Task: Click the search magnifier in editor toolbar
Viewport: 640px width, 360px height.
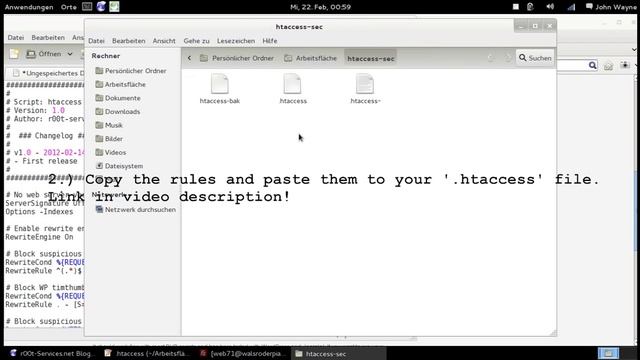Action: click(x=592, y=65)
